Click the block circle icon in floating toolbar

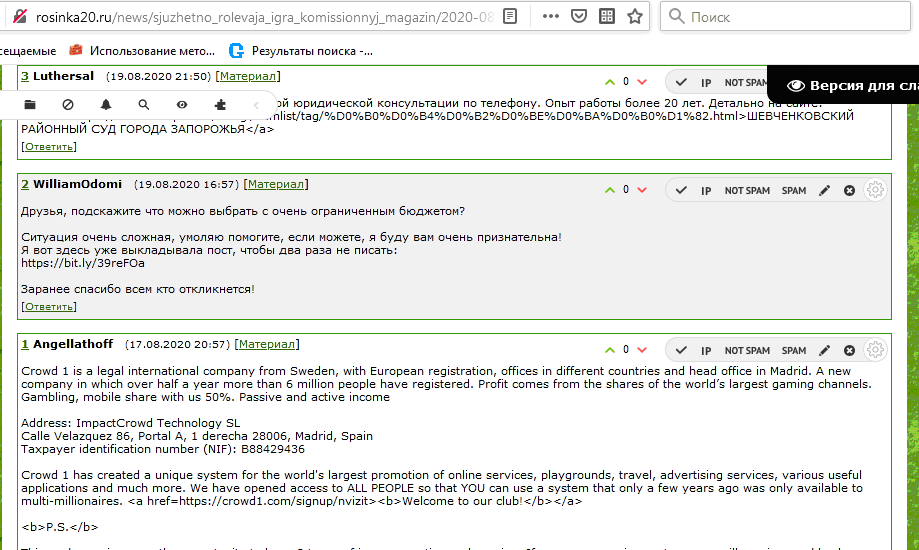pyautogui.click(x=68, y=105)
